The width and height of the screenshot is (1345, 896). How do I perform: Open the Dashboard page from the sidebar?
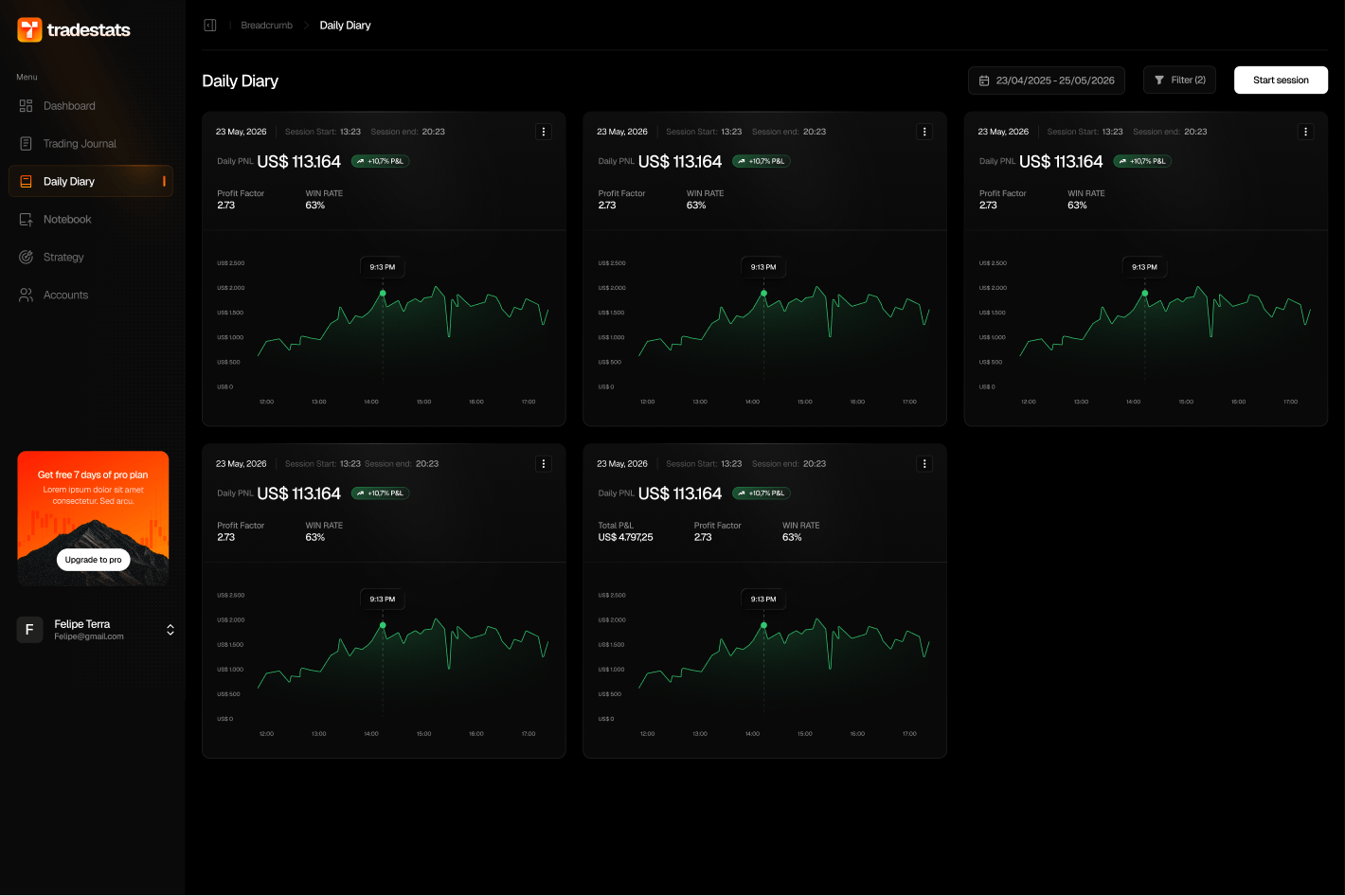pyautogui.click(x=69, y=106)
